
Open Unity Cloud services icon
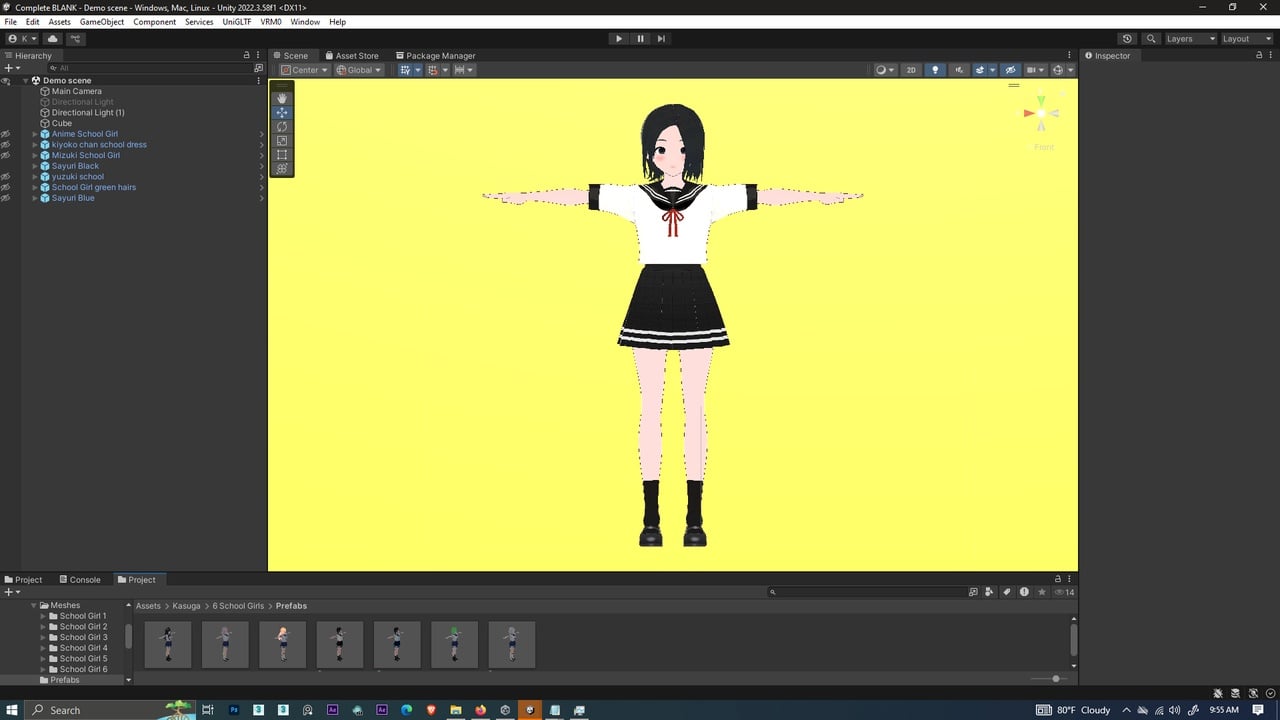tap(53, 39)
